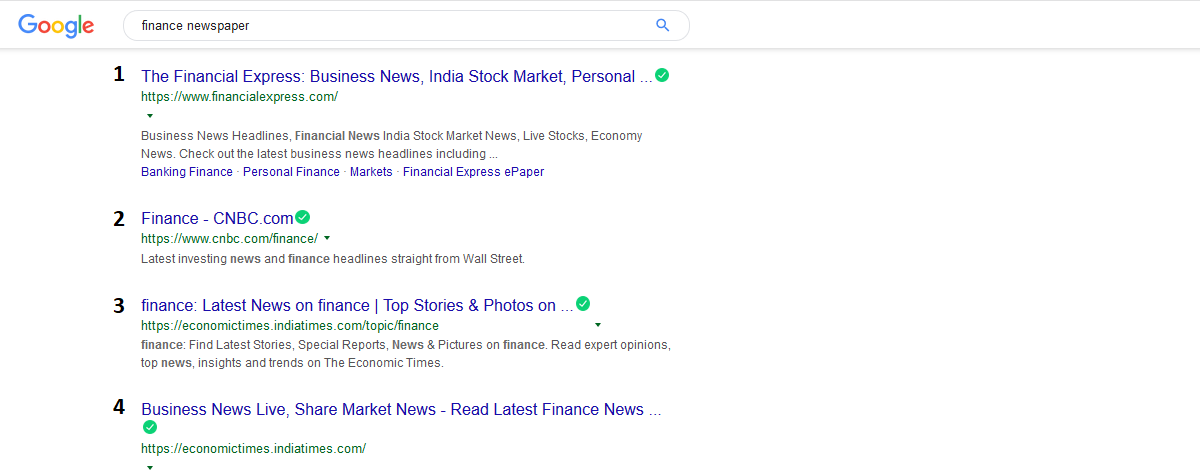The height and width of the screenshot is (476, 1200).
Task: Open the Markets sitelink
Action: [371, 172]
